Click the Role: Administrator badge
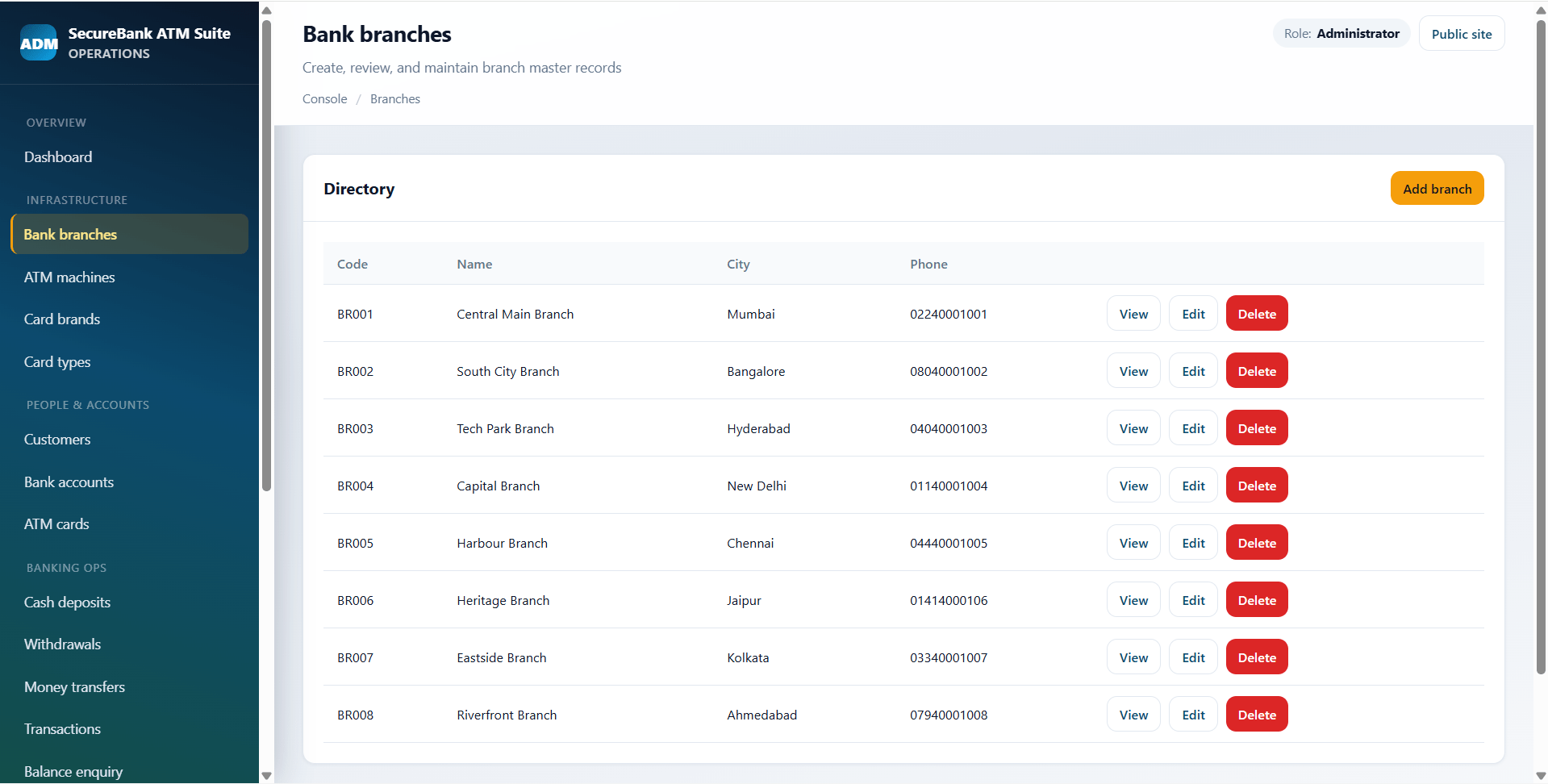 tap(1341, 34)
